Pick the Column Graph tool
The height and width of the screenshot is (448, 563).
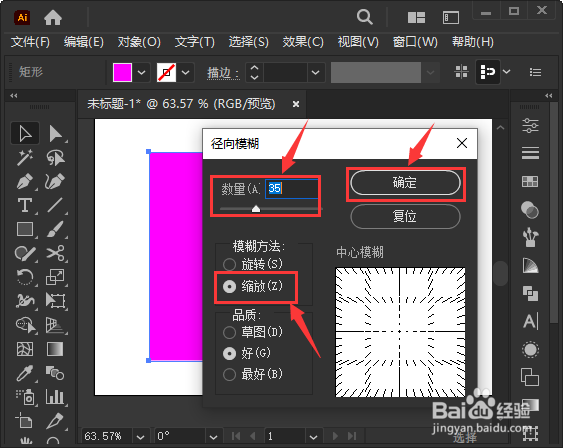[55, 397]
